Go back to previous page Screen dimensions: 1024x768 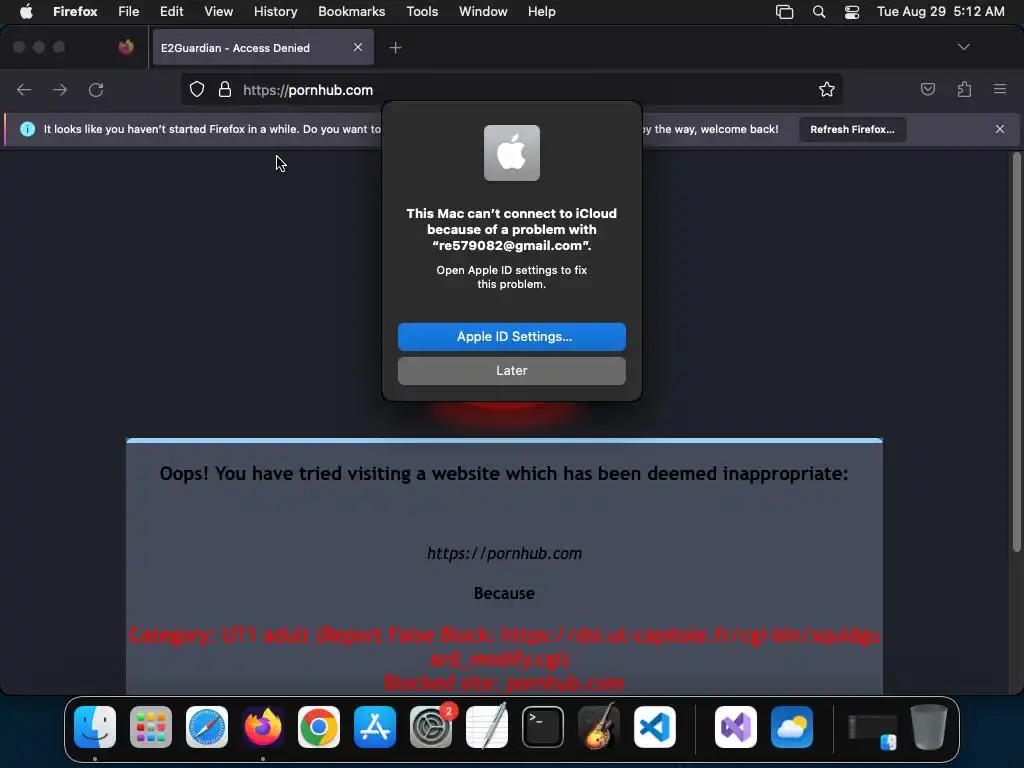(x=24, y=90)
